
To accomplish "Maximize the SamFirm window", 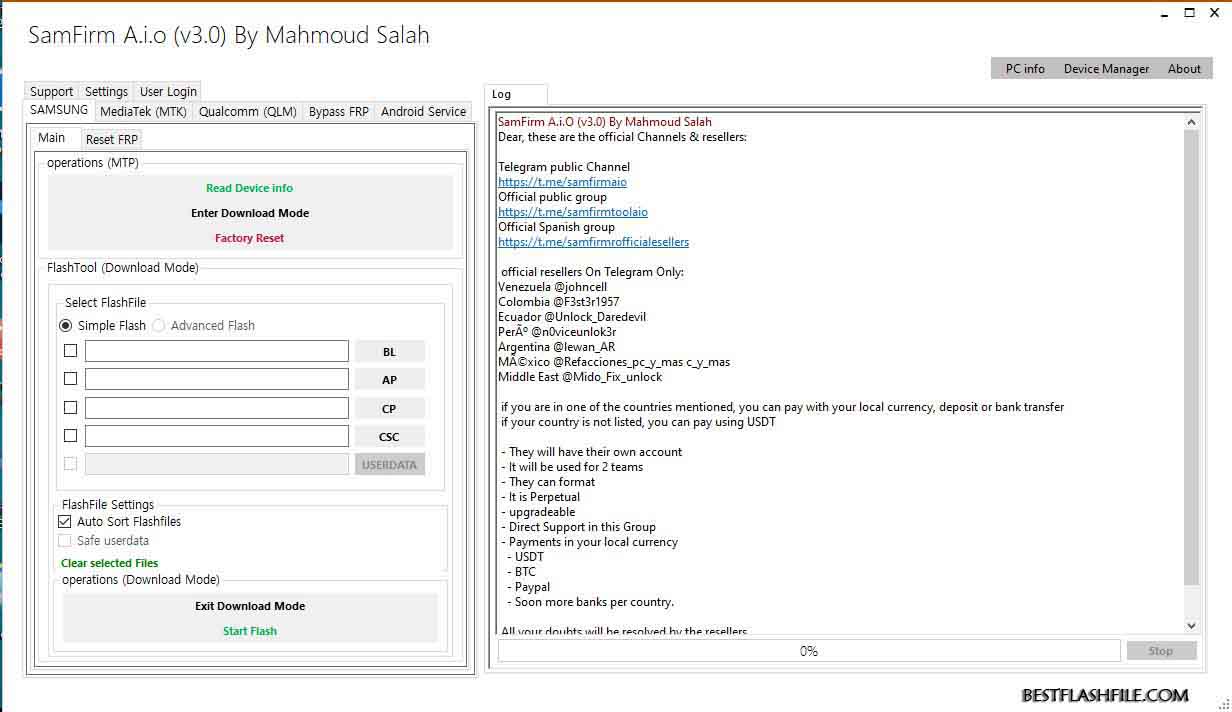I will click(x=1189, y=13).
